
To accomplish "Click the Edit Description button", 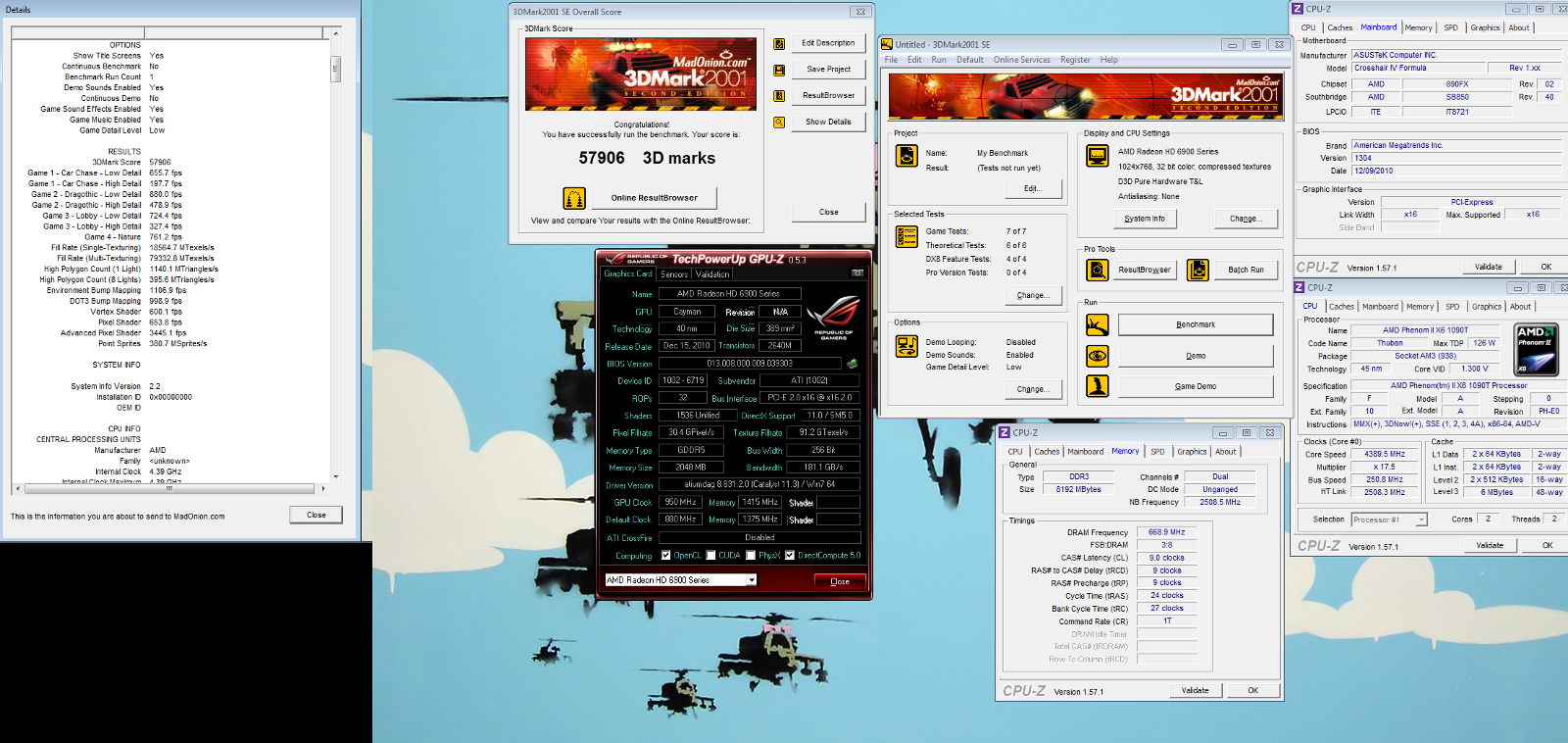I will pyautogui.click(x=828, y=43).
